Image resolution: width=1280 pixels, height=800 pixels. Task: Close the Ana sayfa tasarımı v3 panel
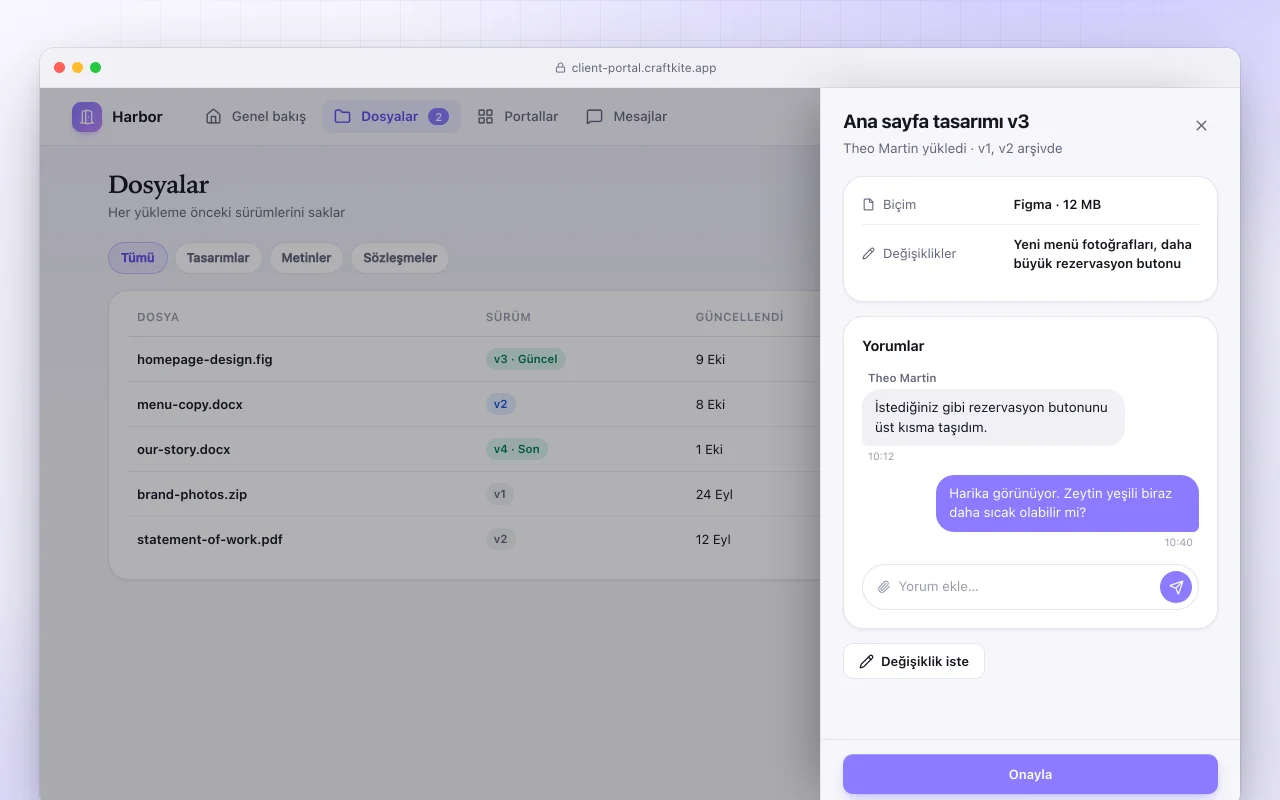point(1201,126)
